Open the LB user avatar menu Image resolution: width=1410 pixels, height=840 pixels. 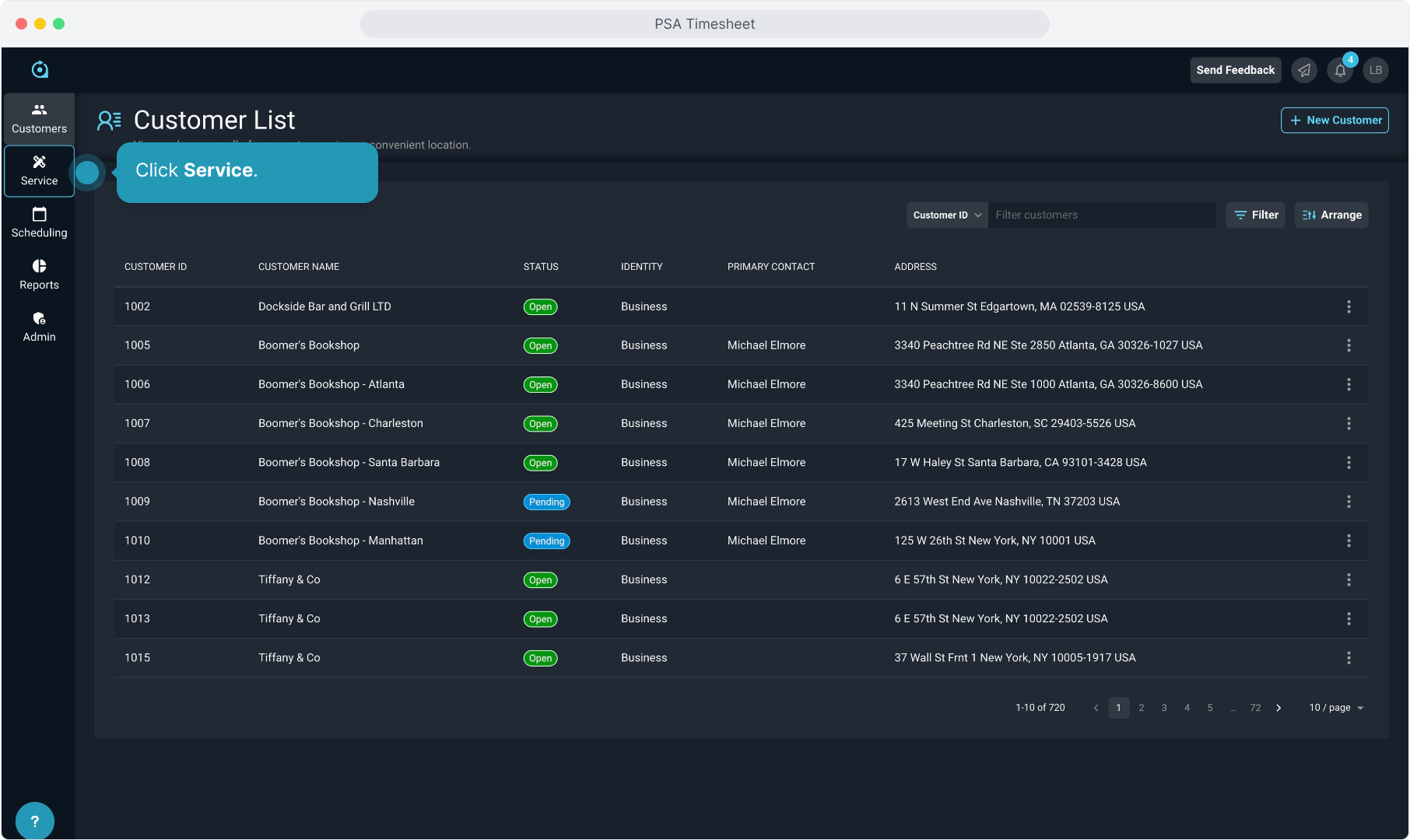click(1376, 70)
